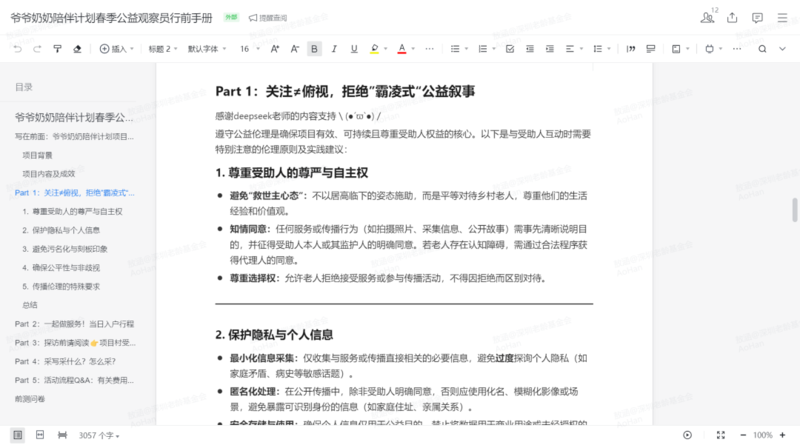800x445 pixels.
Task: Decrease paragraph indent
Action: (530, 49)
